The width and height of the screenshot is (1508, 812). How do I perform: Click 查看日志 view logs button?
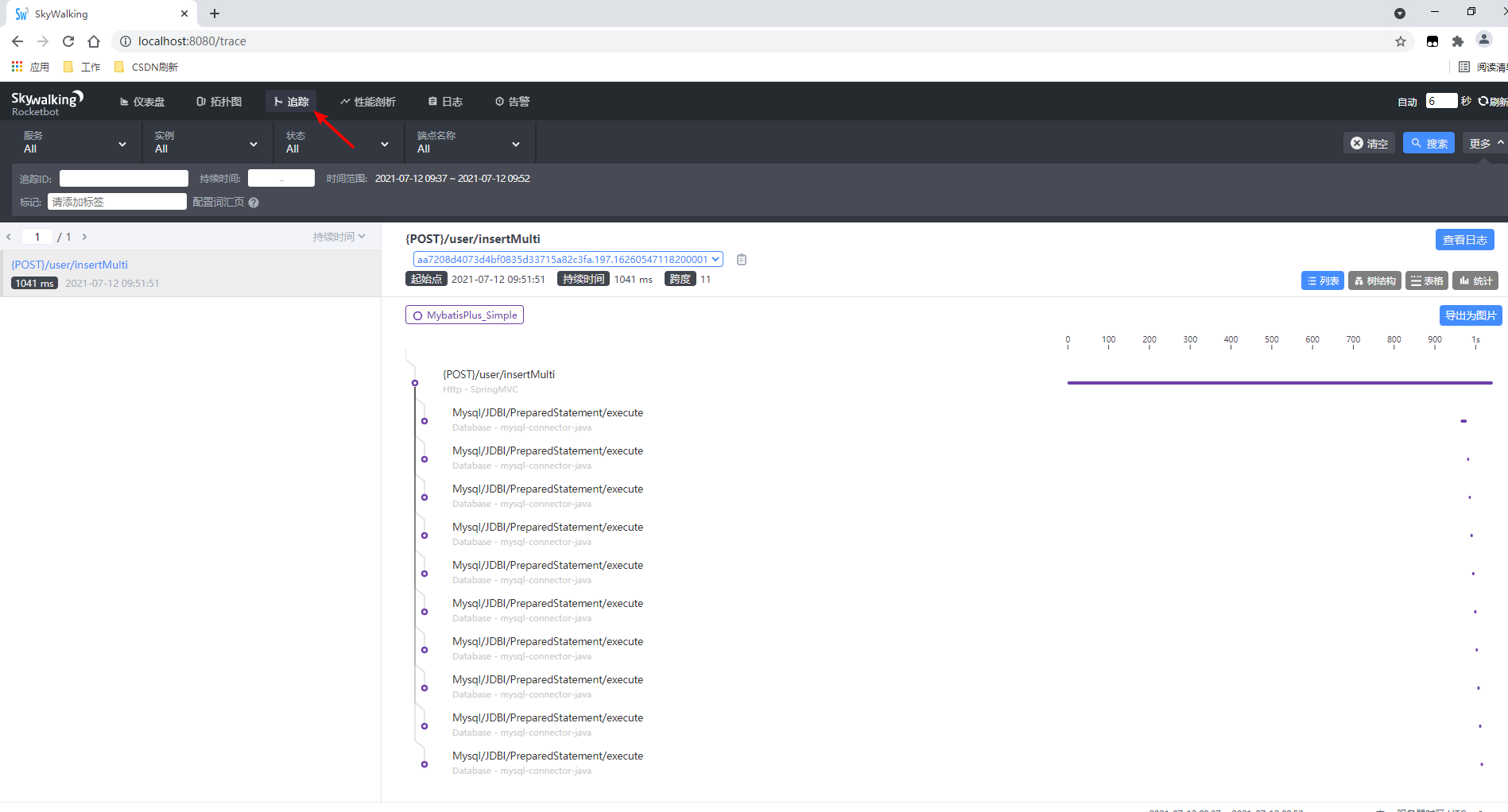tap(1464, 240)
